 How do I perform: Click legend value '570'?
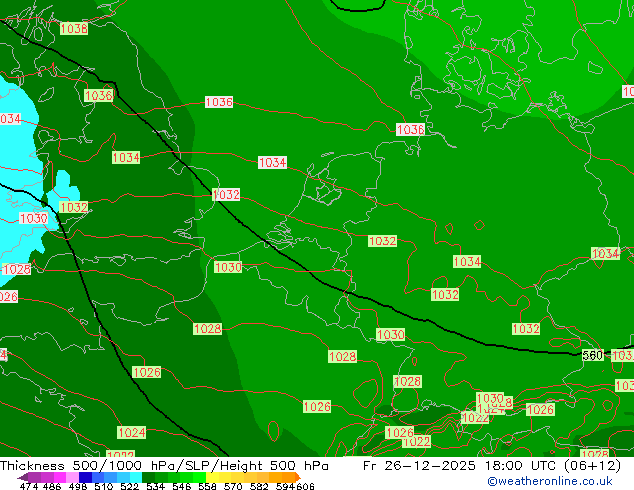pos(233,486)
